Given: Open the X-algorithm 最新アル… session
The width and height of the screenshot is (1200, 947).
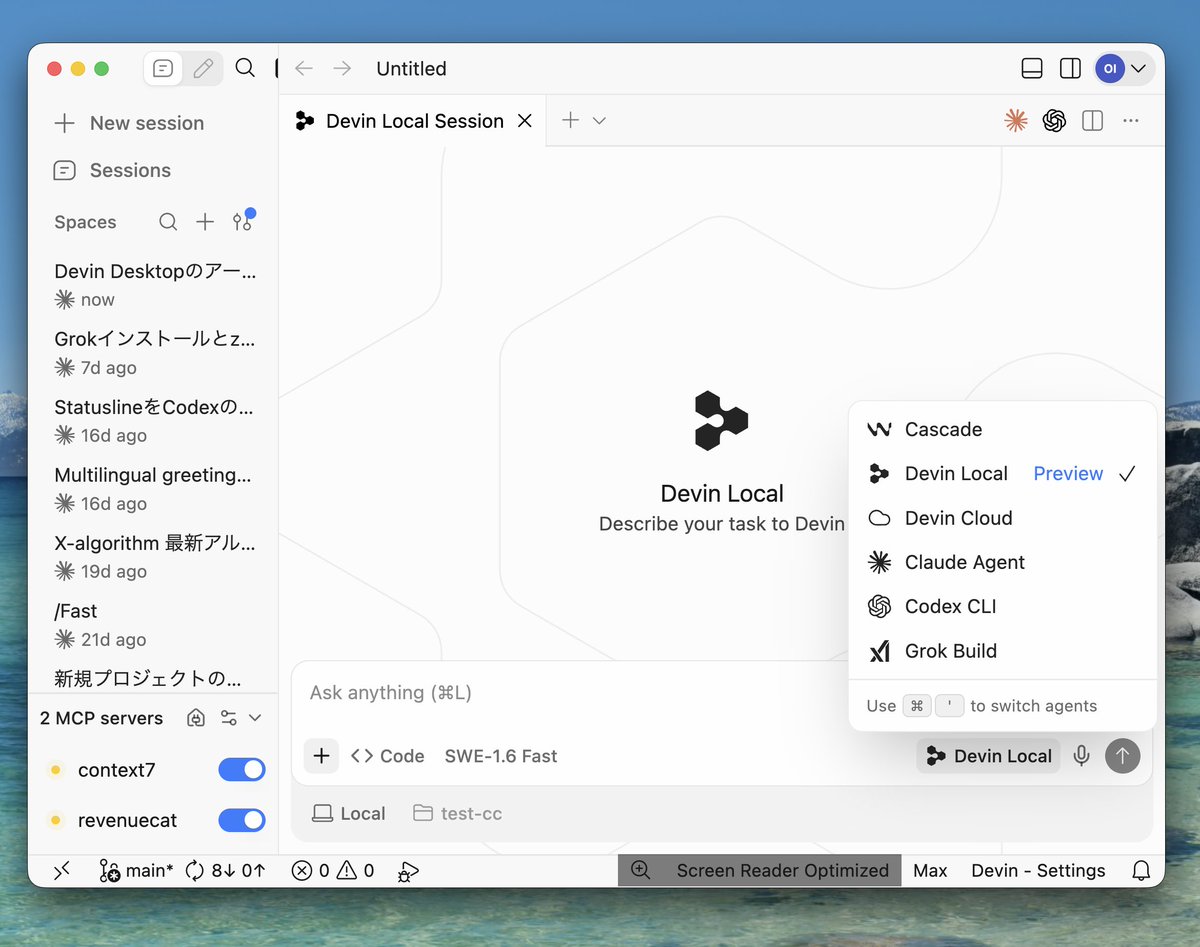Looking at the screenshot, I should 155,557.
